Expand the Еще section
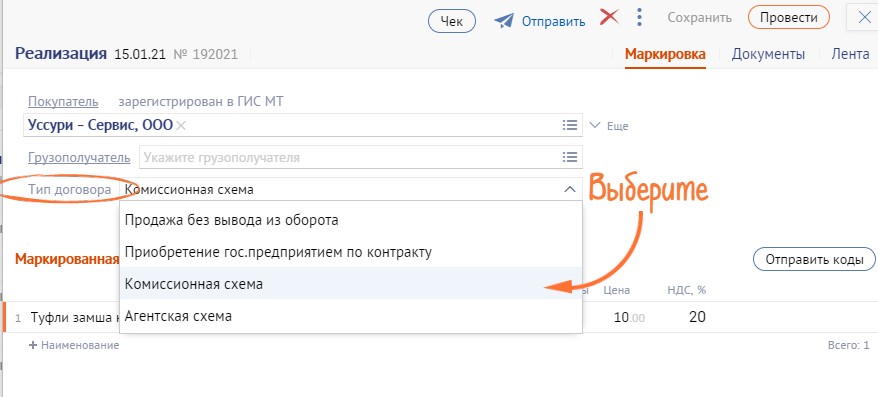878x397 pixels. 609,126
